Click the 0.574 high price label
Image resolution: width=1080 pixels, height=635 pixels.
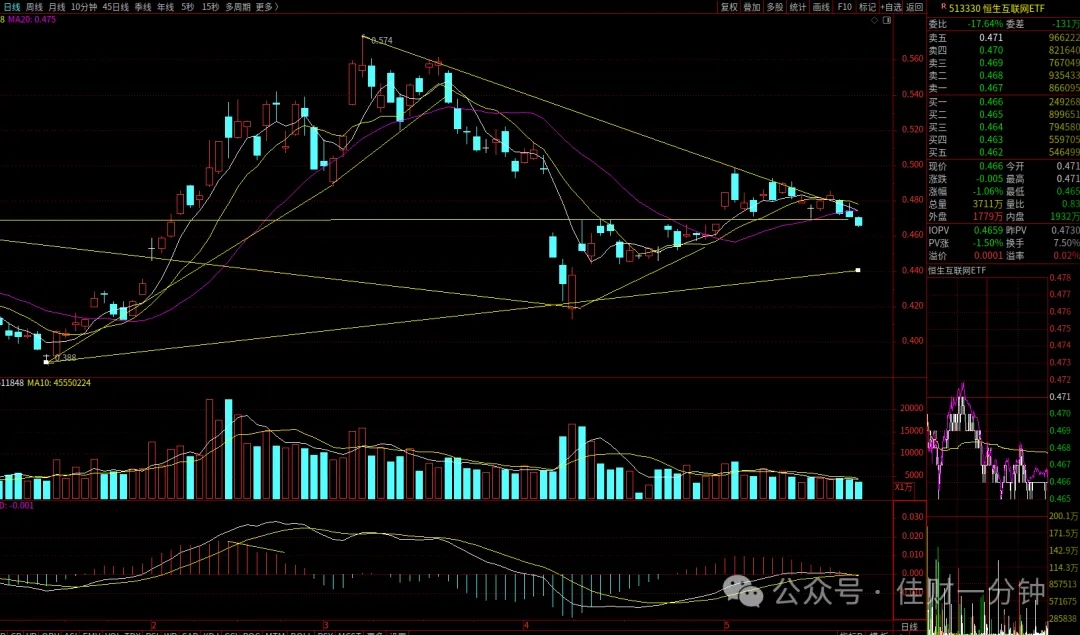tap(382, 41)
